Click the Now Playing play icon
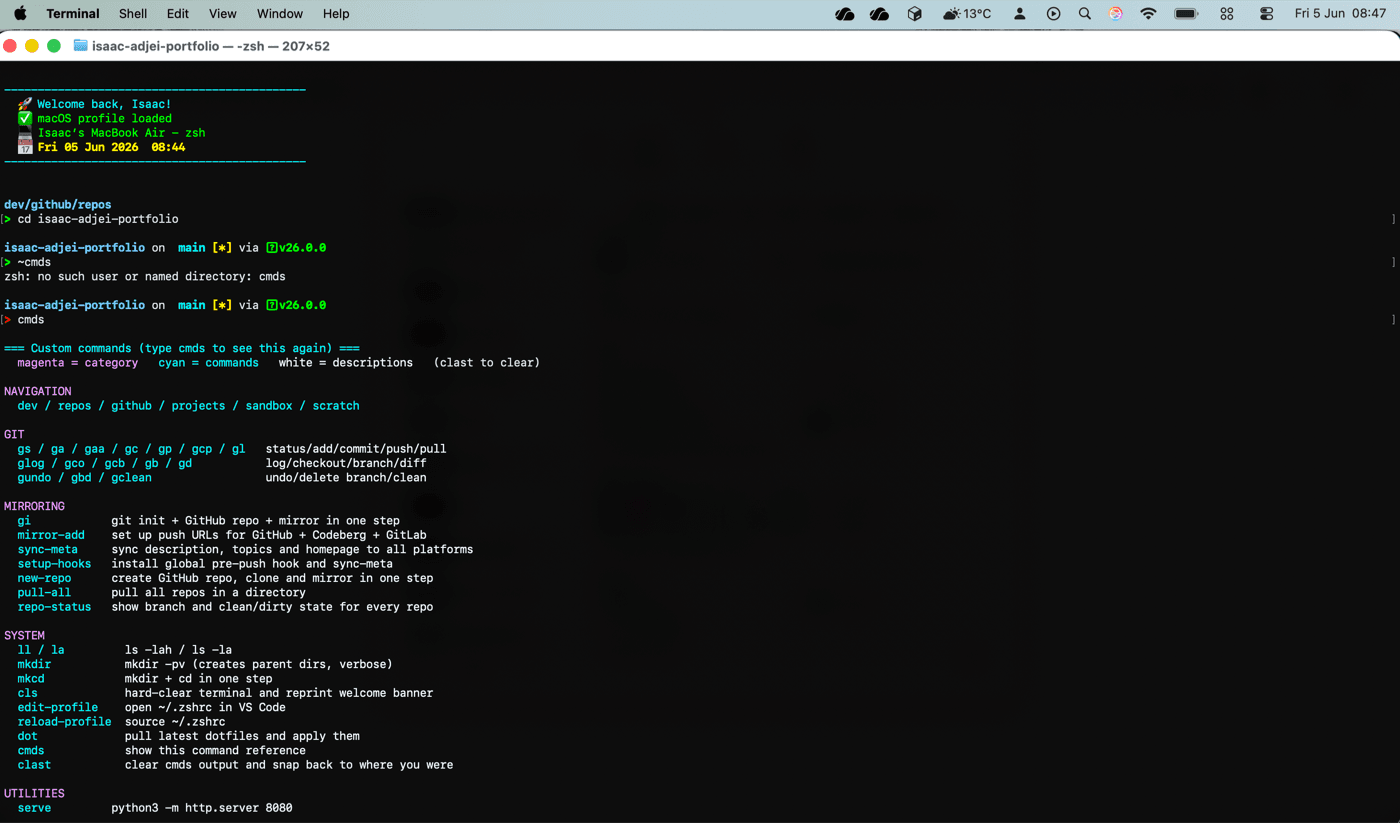Image resolution: width=1400 pixels, height=823 pixels. (x=1053, y=14)
